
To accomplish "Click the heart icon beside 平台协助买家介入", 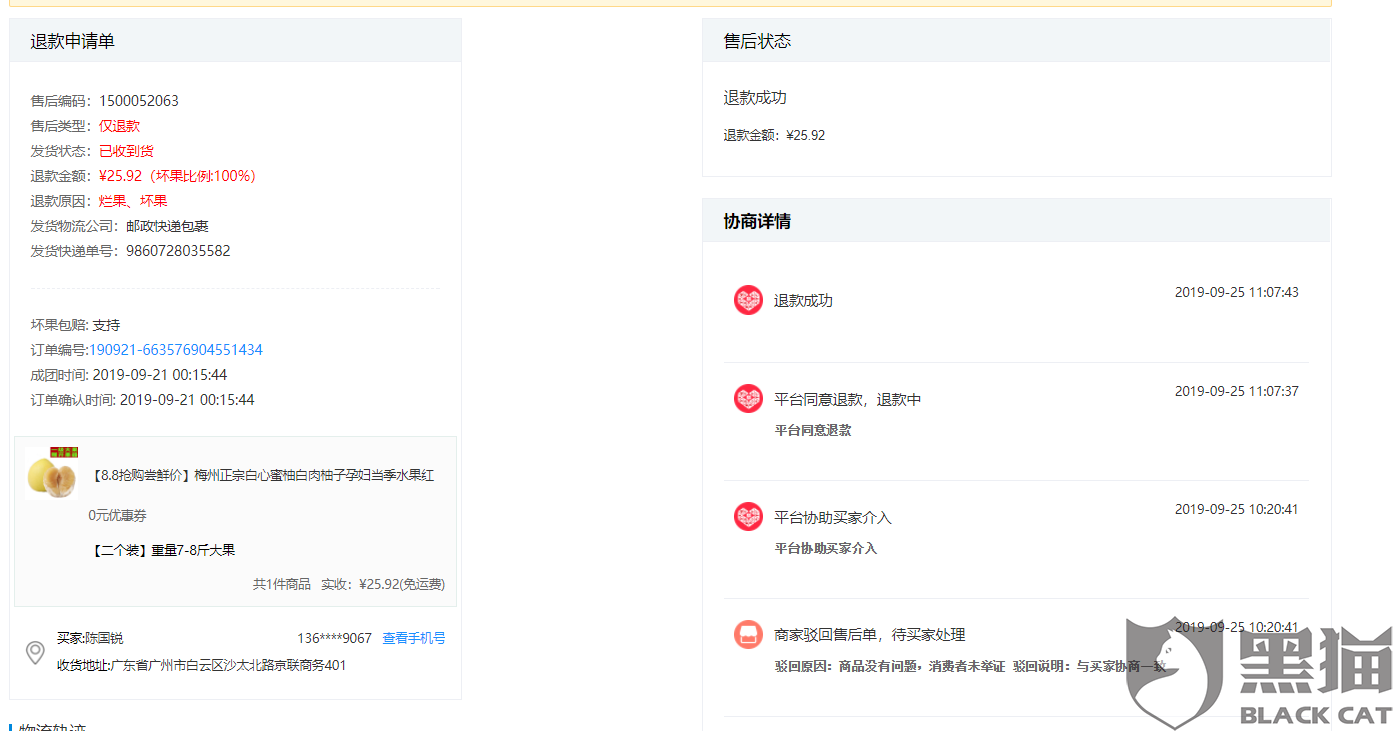I will [x=748, y=516].
